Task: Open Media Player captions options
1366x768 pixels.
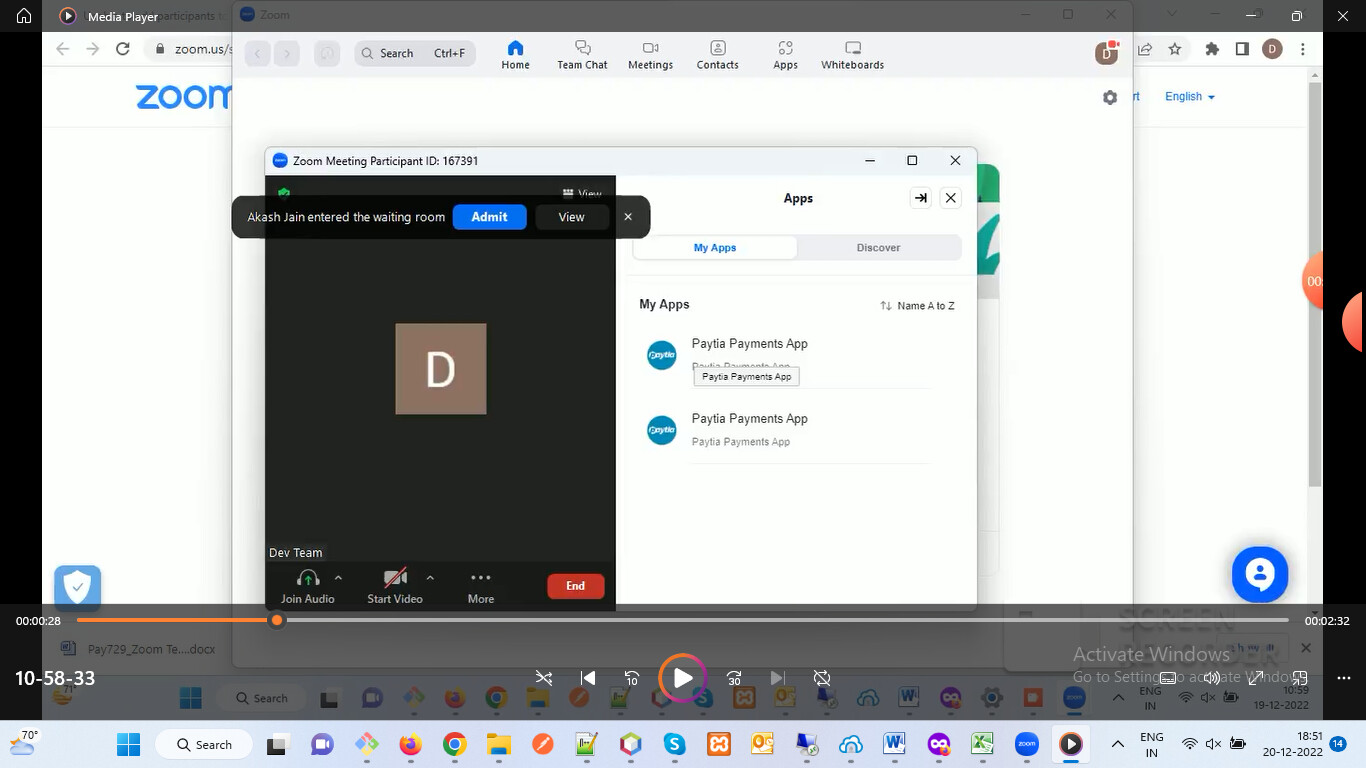Action: (x=1168, y=678)
